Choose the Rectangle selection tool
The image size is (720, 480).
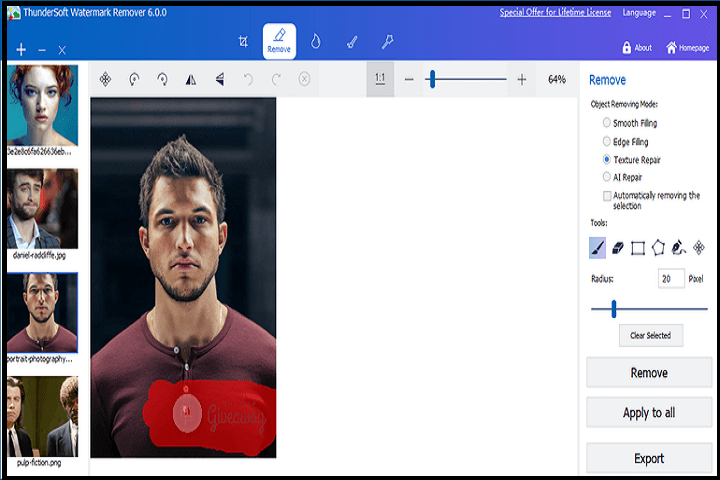(x=638, y=247)
